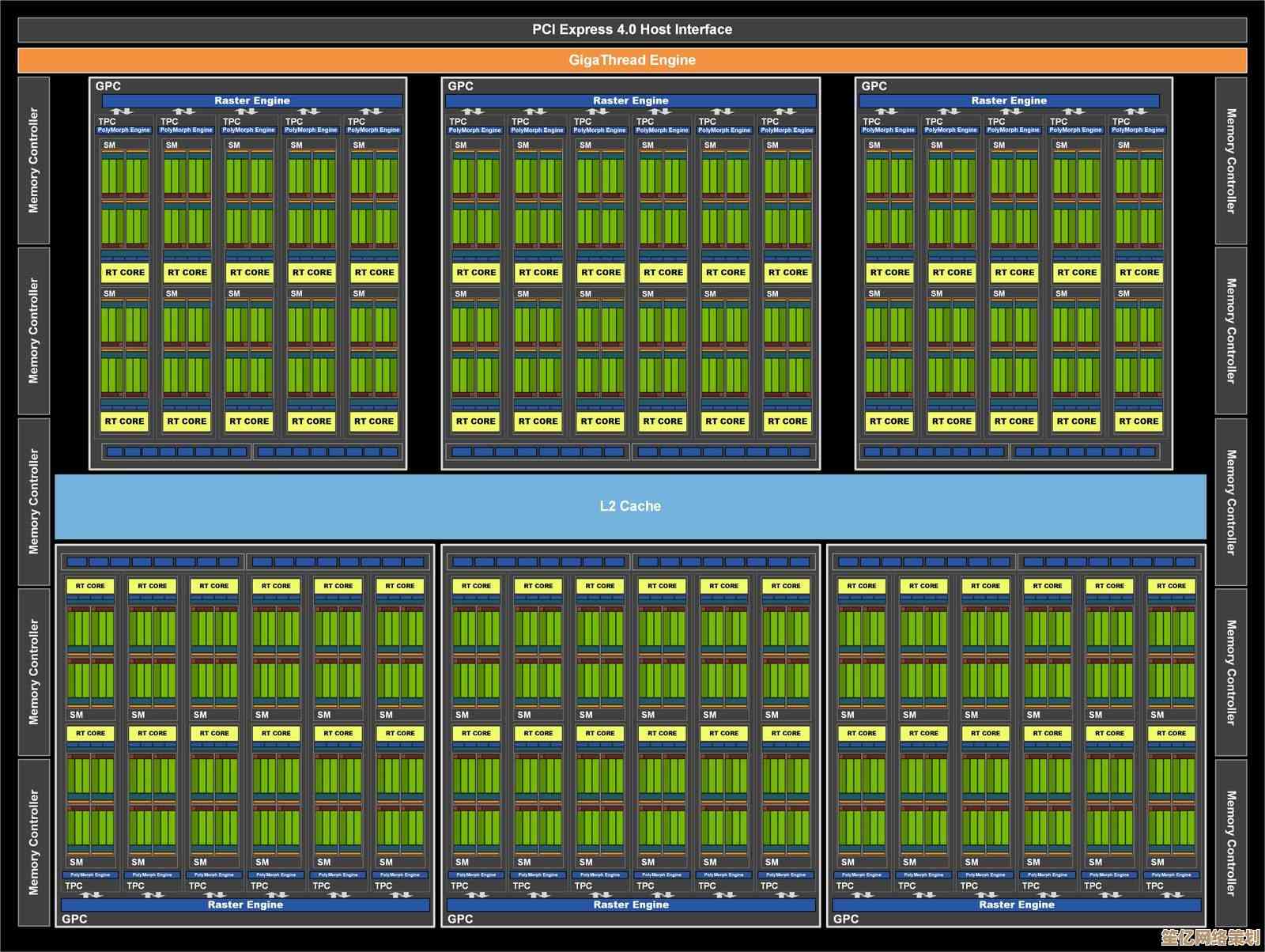
Task: Click the GPC label of the top-left cluster
Action: 108,86
